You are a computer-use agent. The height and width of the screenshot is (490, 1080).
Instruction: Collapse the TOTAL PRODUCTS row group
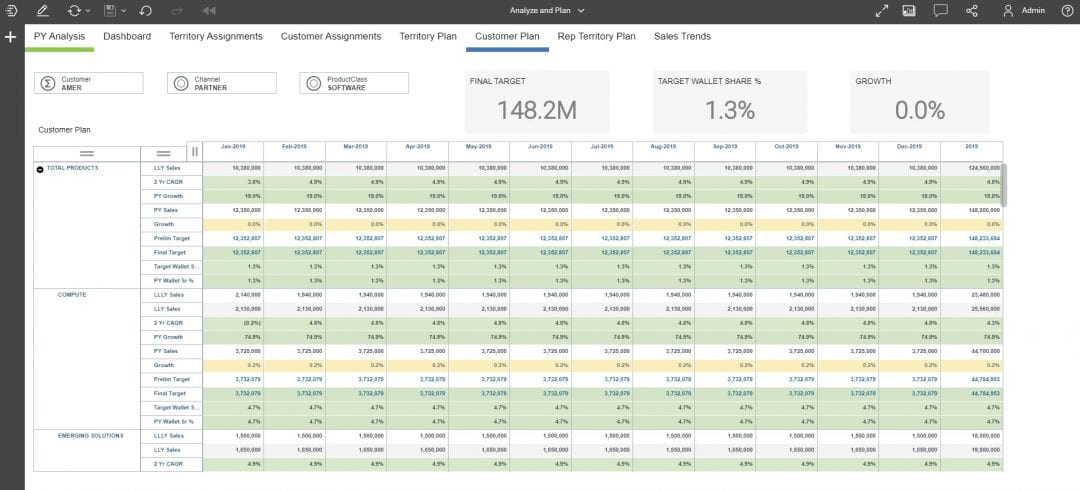coord(41,169)
